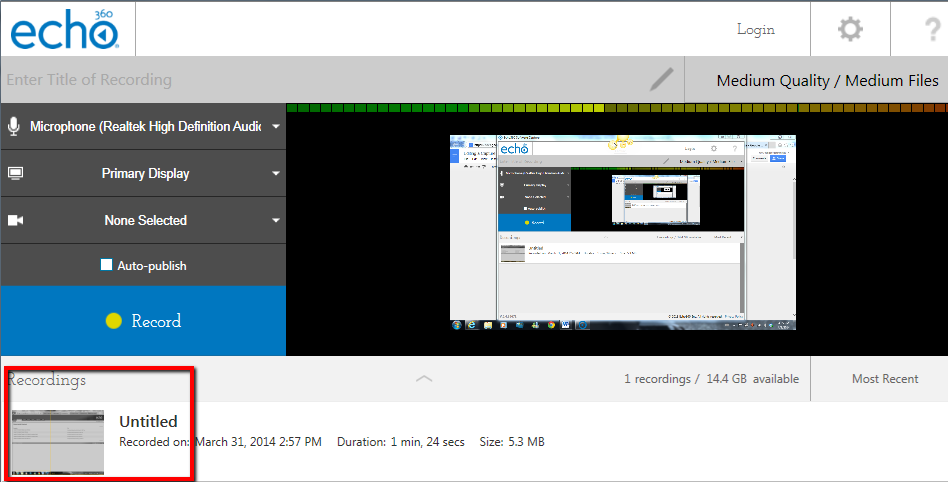Click Internet Explorer icon in preview taskbar
Viewport: 948px width, 482px height.
click(x=472, y=325)
